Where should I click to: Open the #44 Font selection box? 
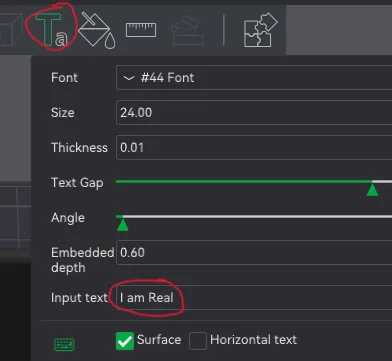click(x=254, y=78)
